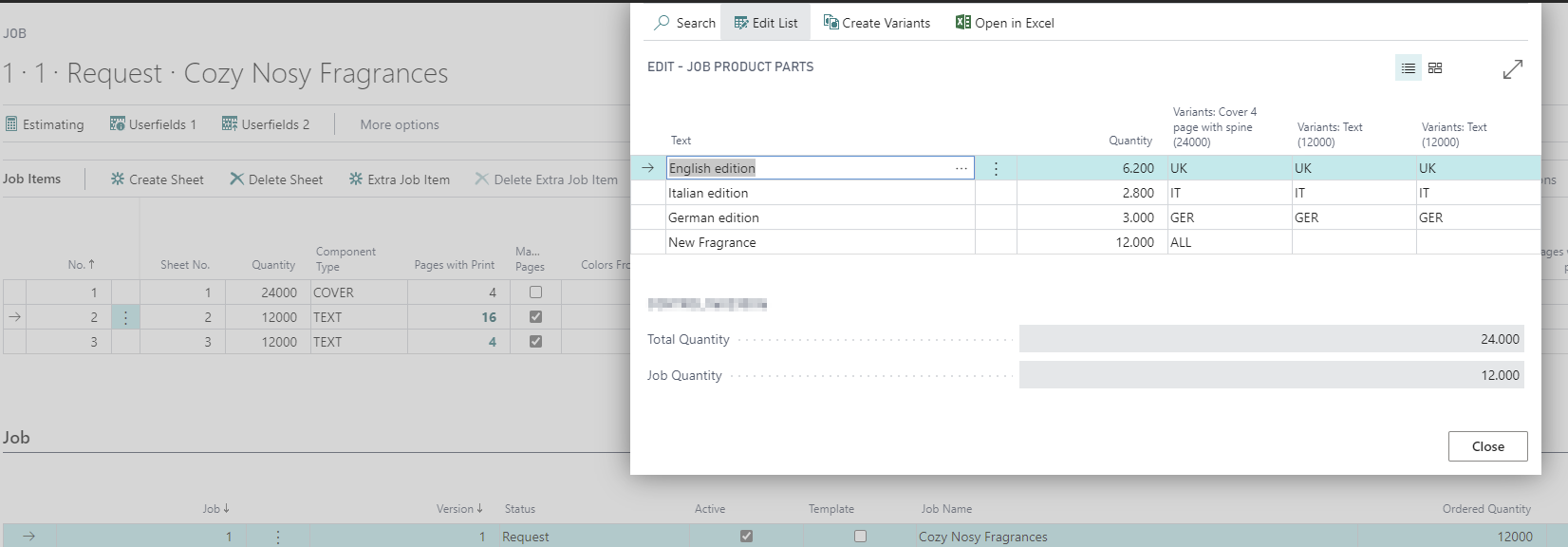Screen dimensions: 1568x547
Task: Open the Userfields 1 menu
Action: tap(154, 124)
